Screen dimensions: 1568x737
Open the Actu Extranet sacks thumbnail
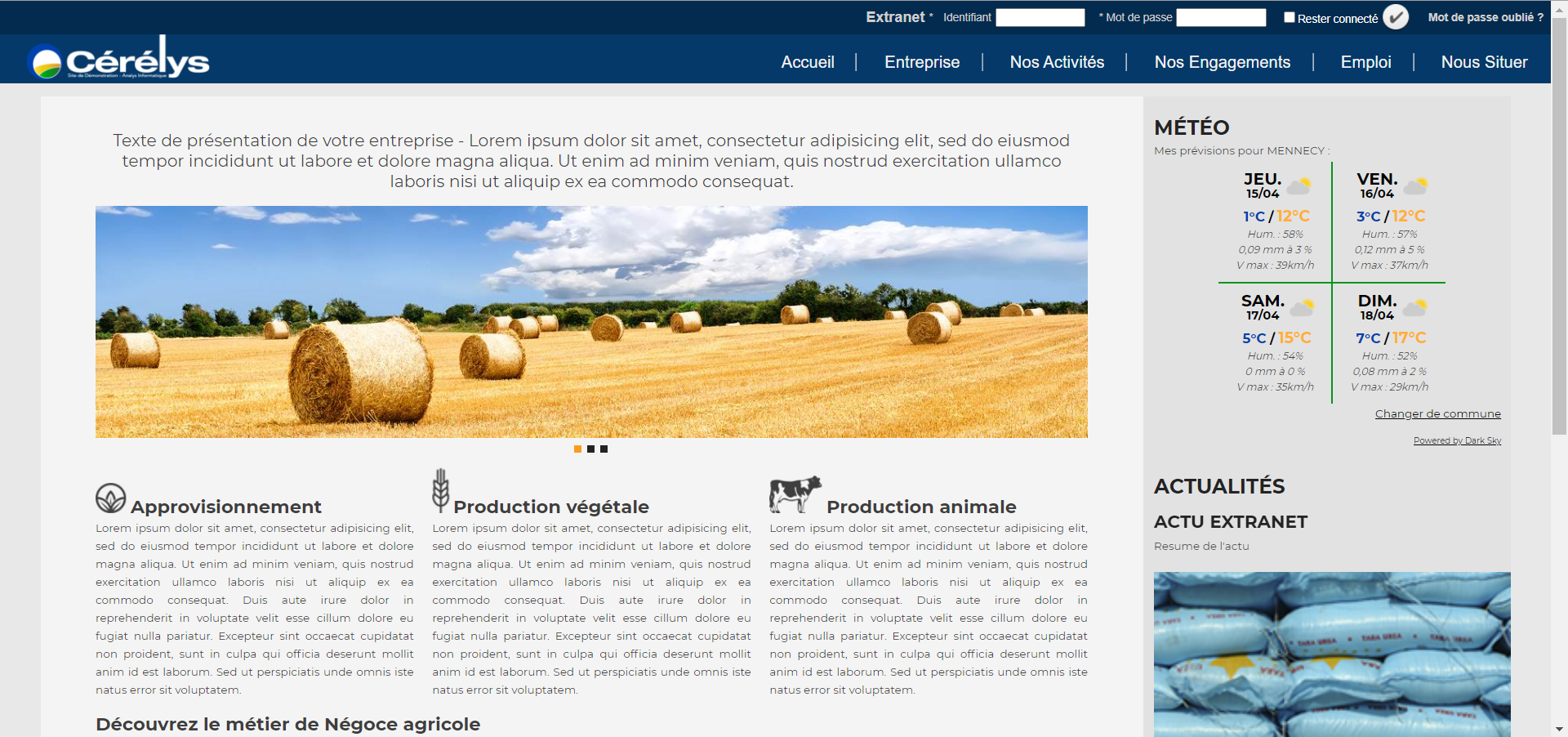(x=1331, y=654)
